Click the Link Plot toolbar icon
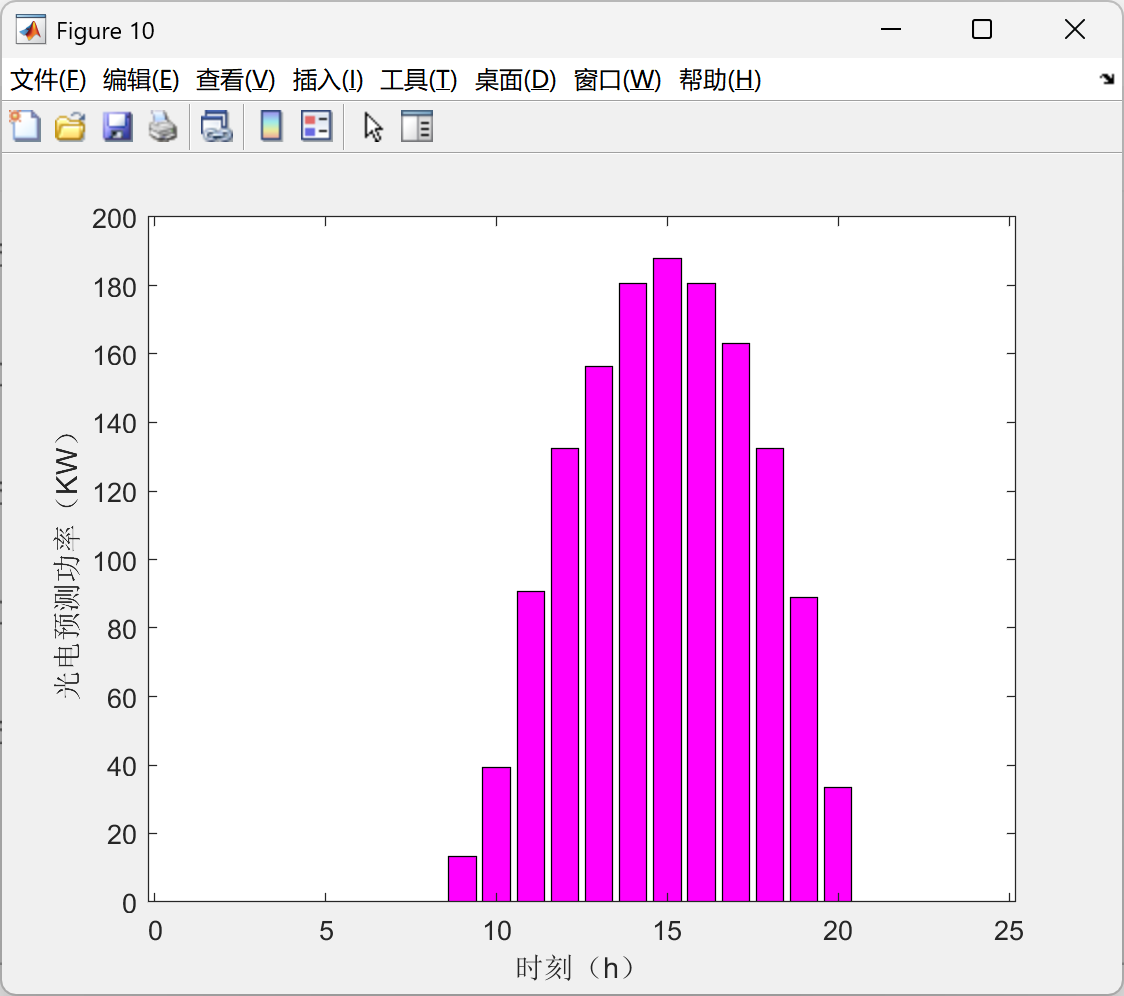The height and width of the screenshot is (996, 1124). point(216,127)
